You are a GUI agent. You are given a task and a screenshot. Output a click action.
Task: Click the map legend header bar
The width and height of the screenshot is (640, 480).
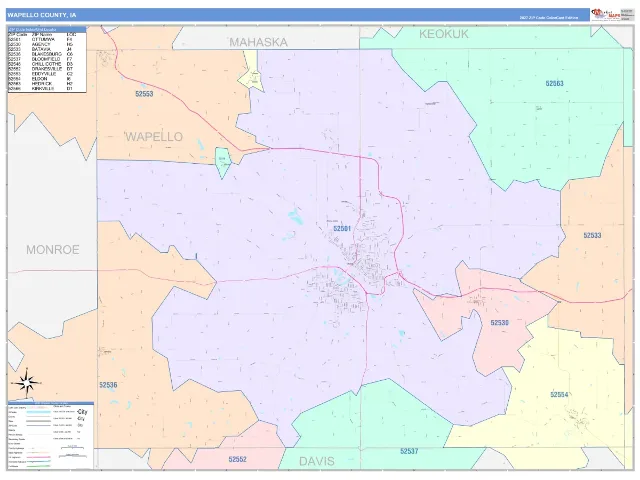tap(51, 403)
